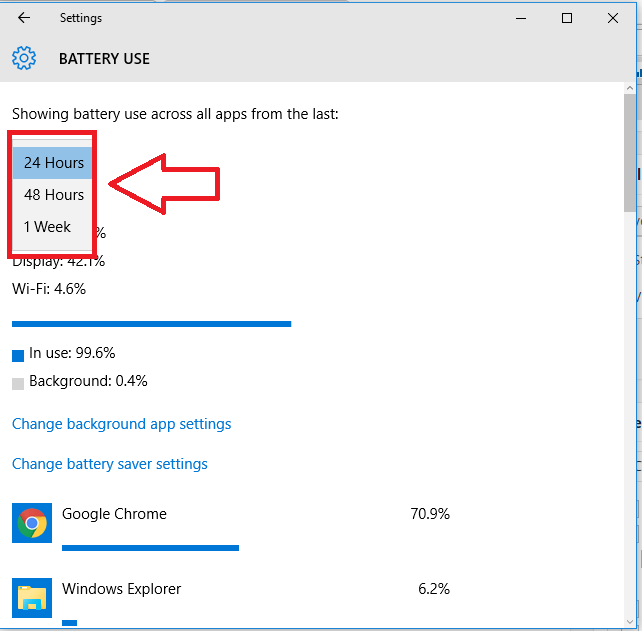Maximize the Settings window

[x=567, y=18]
